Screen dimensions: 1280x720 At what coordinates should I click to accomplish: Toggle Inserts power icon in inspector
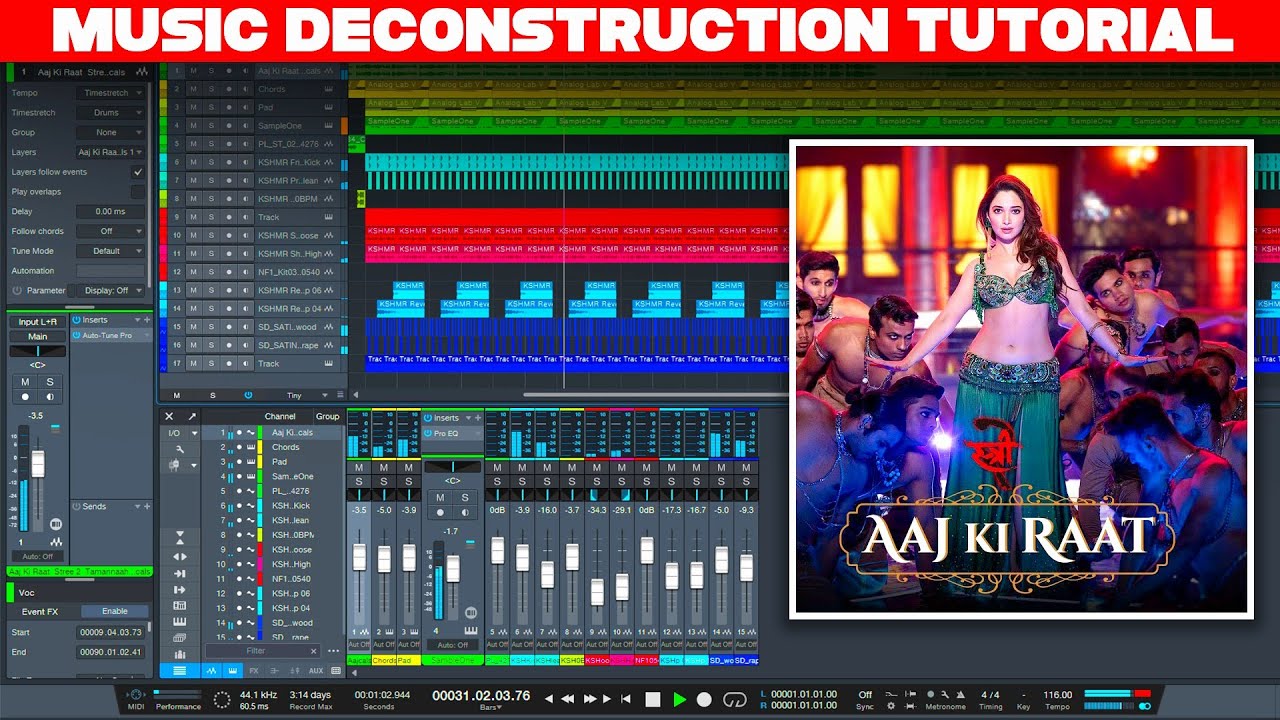click(76, 320)
